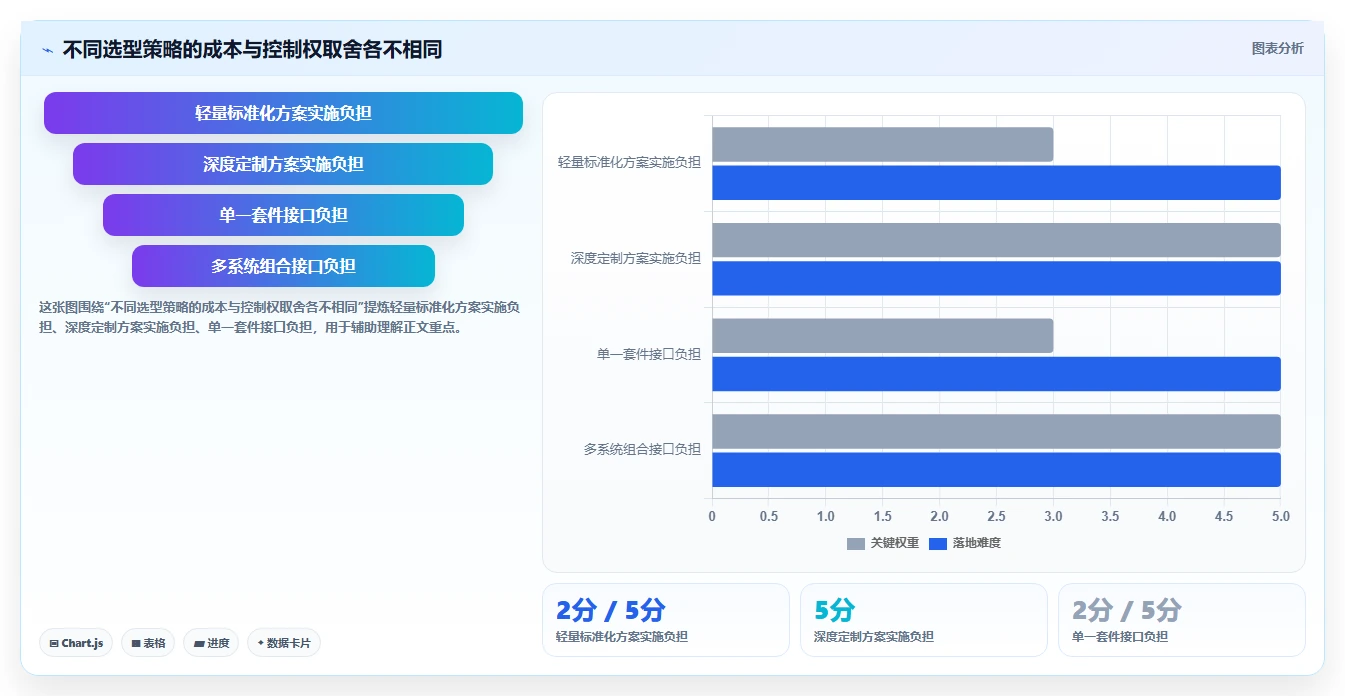Click the description paragraph starting 这张图围绕
Image resolution: width=1345 pixels, height=696 pixels.
click(x=279, y=317)
